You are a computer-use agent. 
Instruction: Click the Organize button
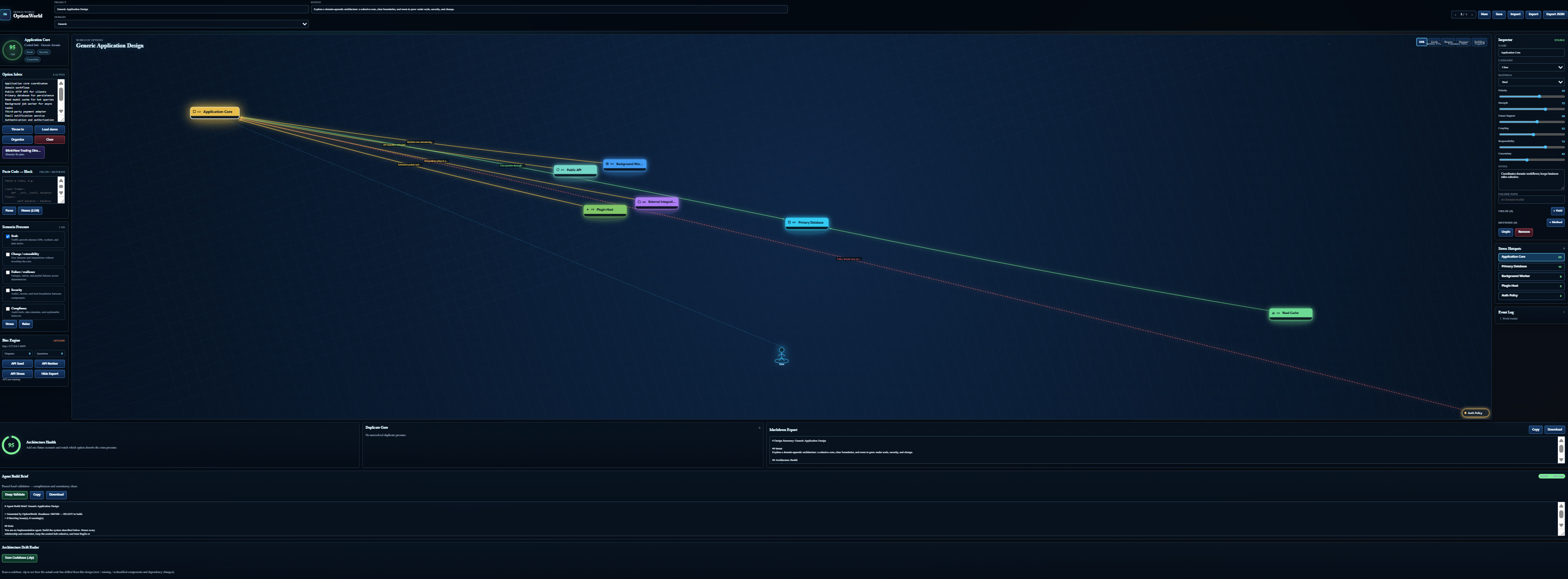point(17,139)
